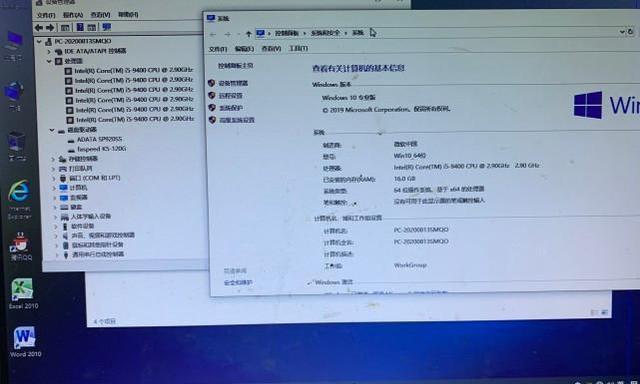This screenshot has width=640, height=384.
Task: Collapse the 磁盘驱动器 disk drives node
Action: coord(52,130)
